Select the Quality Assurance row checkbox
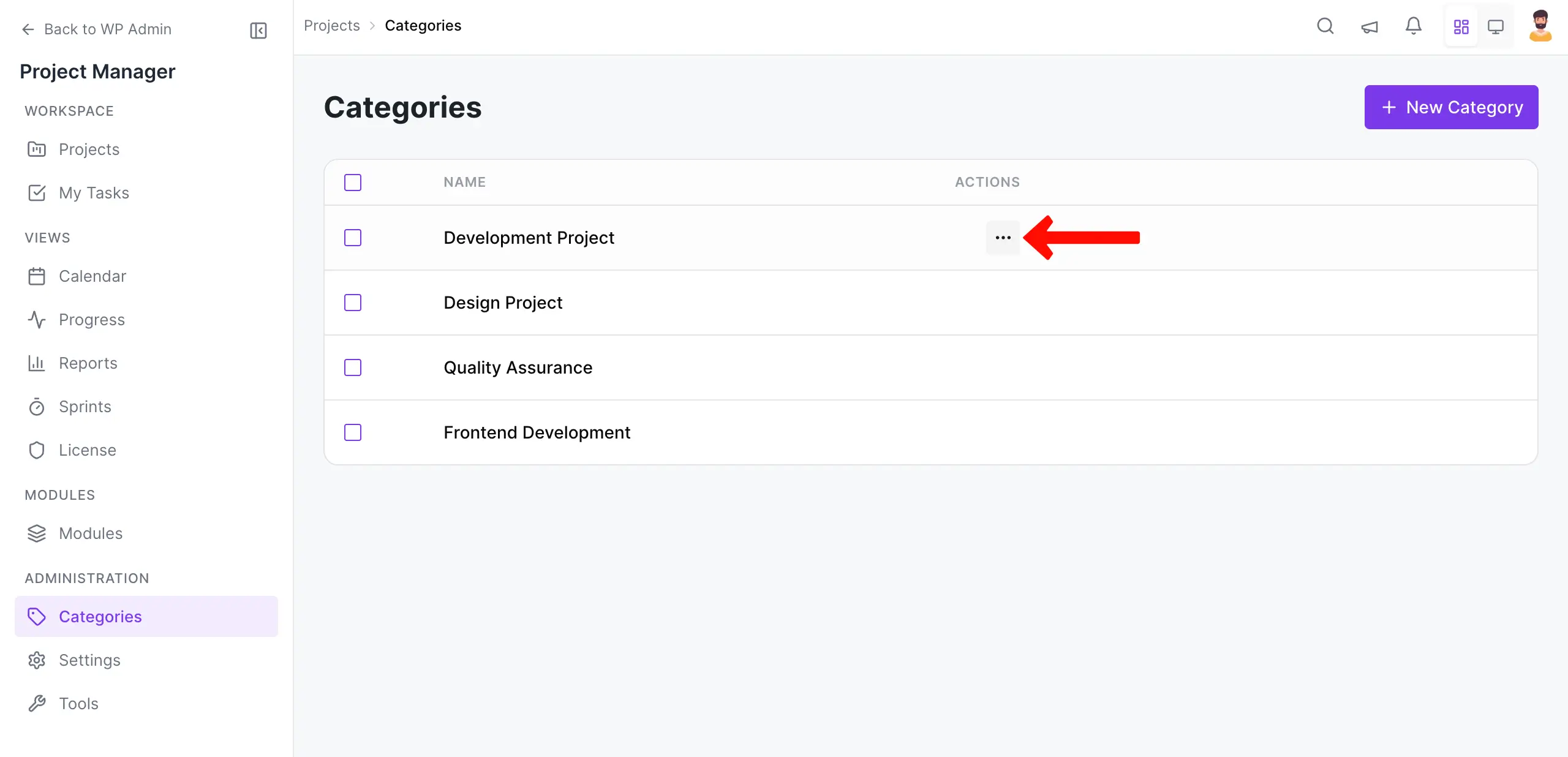This screenshot has height=757, width=1568. 353,367
